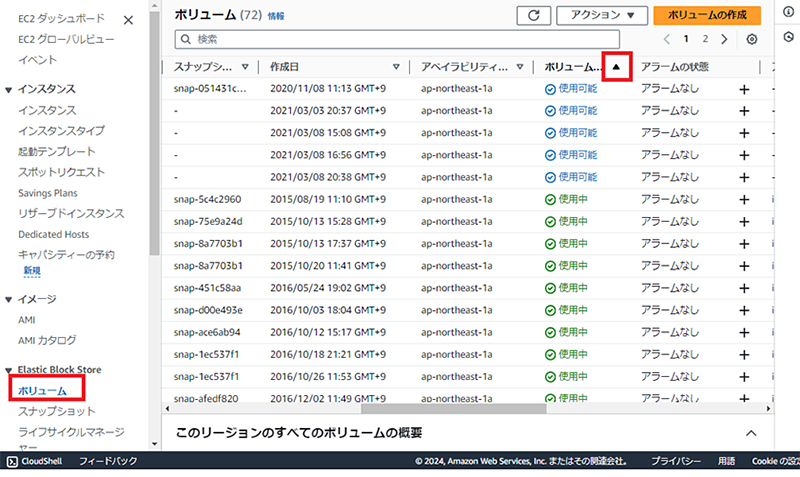Viewport: 800px width, 477px height.
Task: Open CloudShell from the footer
Action: click(x=35, y=461)
